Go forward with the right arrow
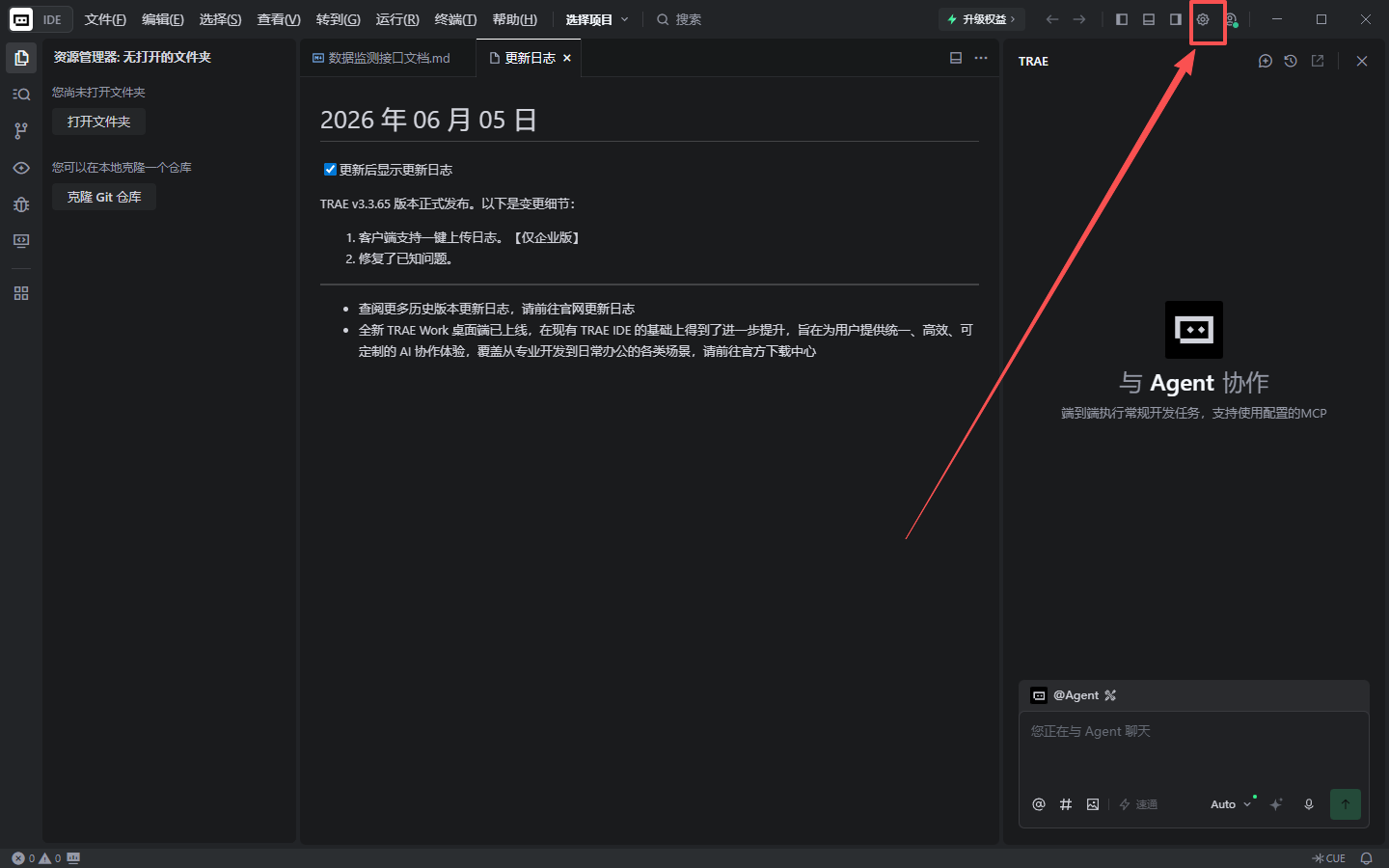The height and width of the screenshot is (868, 1389). click(x=1079, y=19)
